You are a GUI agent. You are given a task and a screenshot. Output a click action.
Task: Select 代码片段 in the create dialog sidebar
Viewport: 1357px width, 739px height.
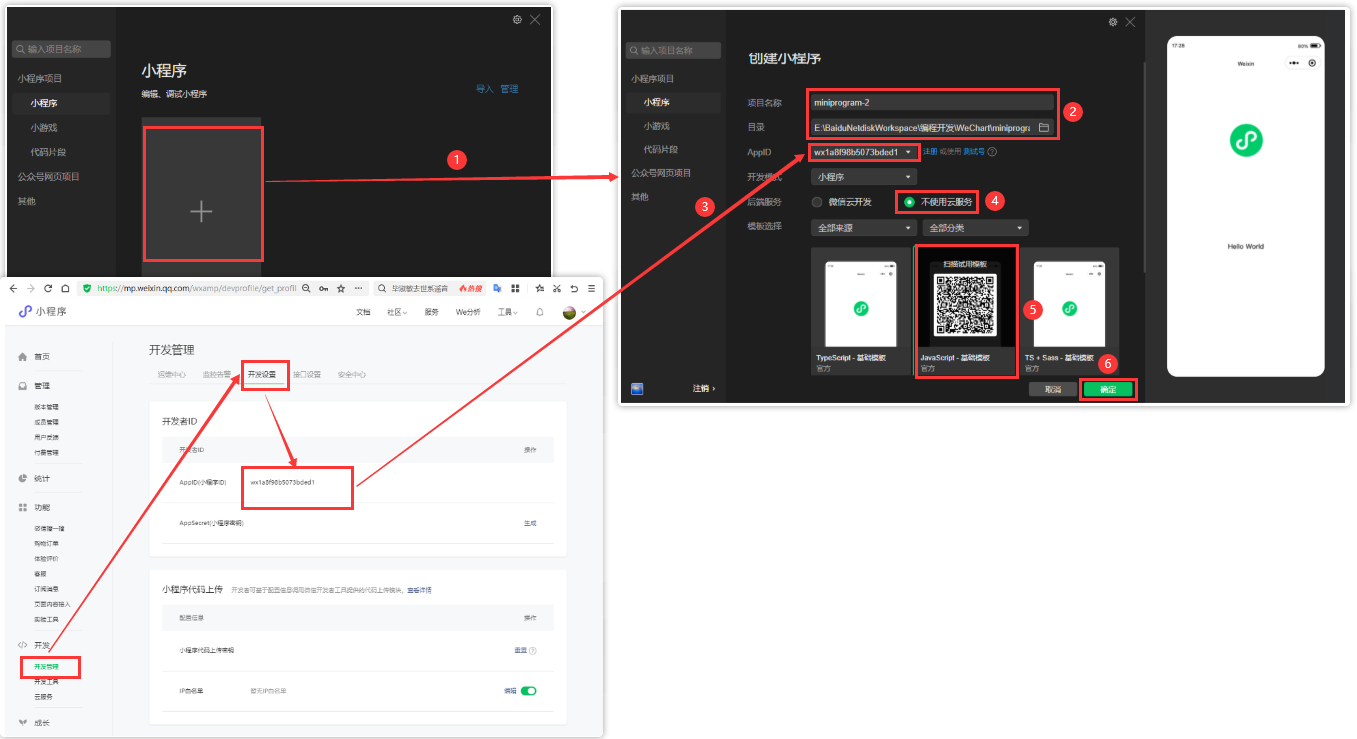(661, 149)
